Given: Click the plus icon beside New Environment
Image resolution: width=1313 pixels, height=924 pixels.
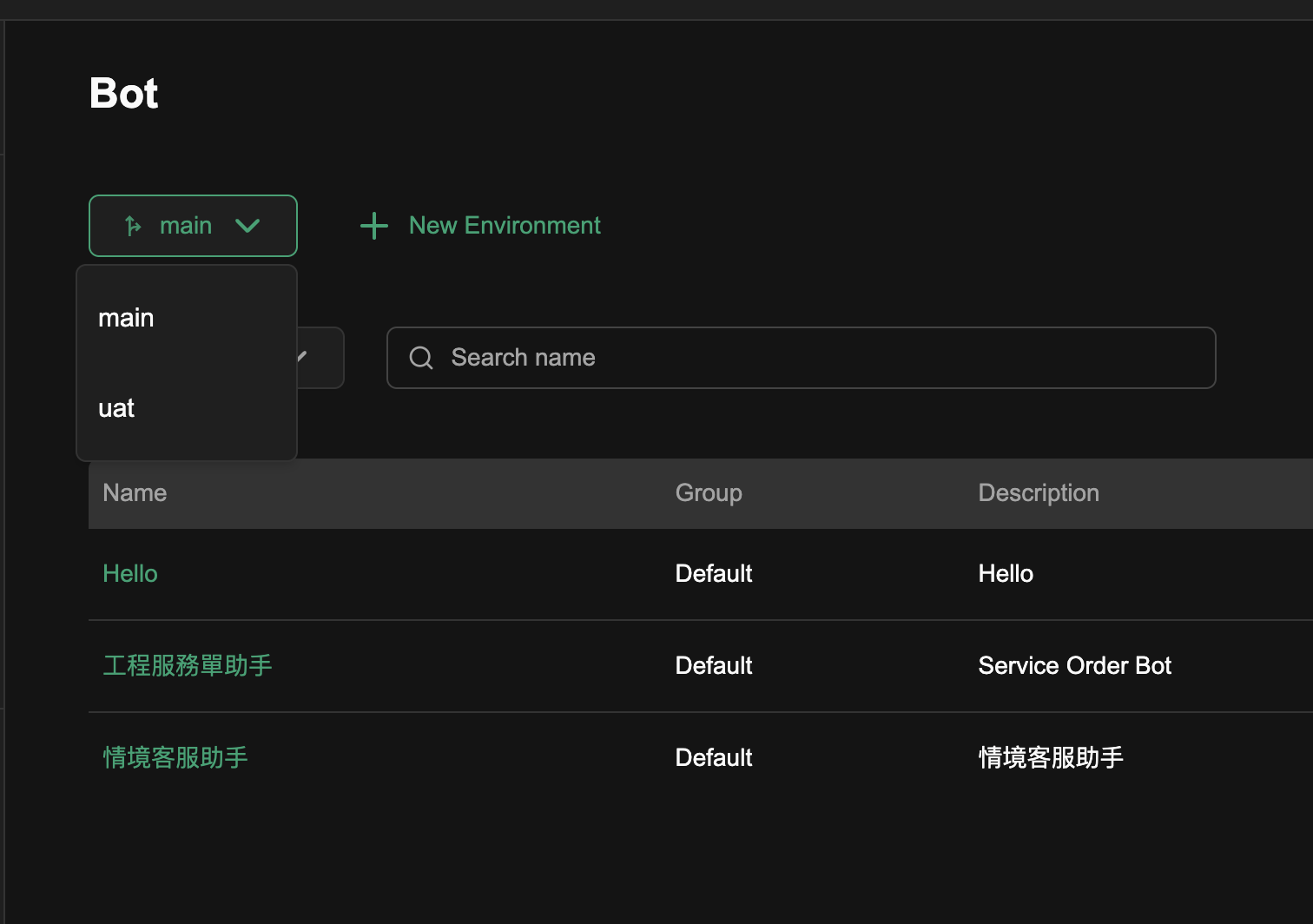Looking at the screenshot, I should click(x=374, y=226).
